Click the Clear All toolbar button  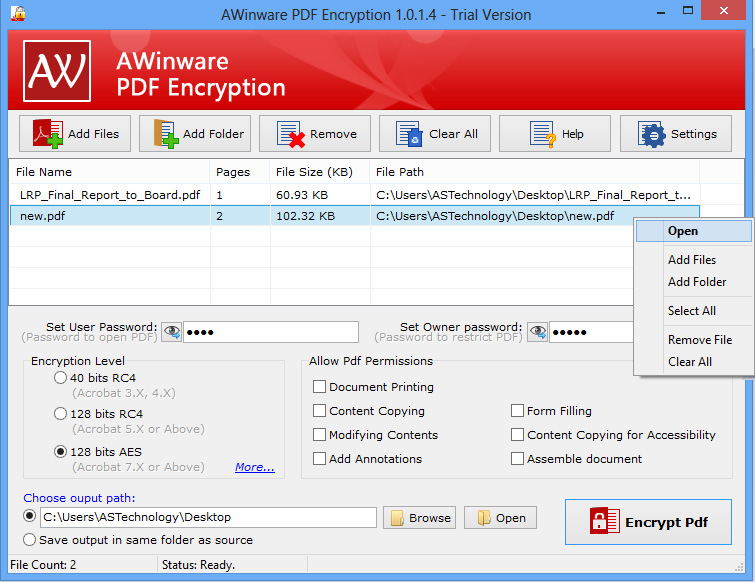[435, 134]
